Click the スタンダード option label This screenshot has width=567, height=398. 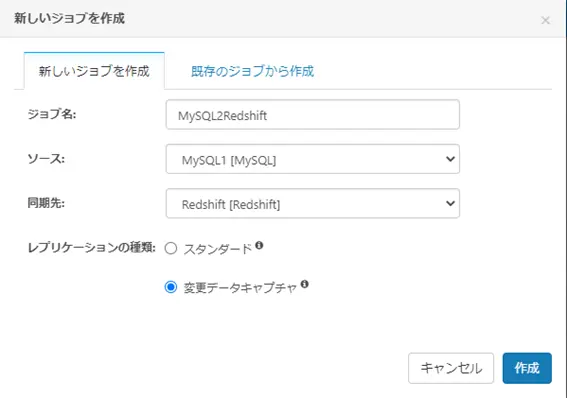(x=217, y=249)
